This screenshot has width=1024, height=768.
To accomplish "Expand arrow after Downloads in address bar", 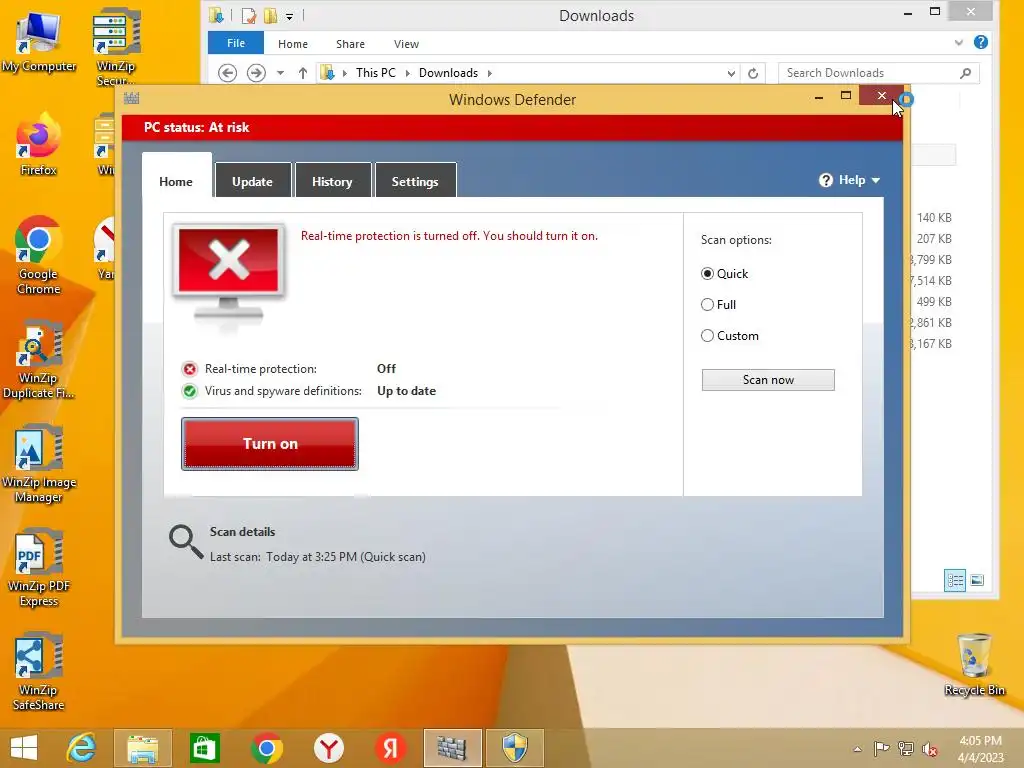I will click(489, 73).
